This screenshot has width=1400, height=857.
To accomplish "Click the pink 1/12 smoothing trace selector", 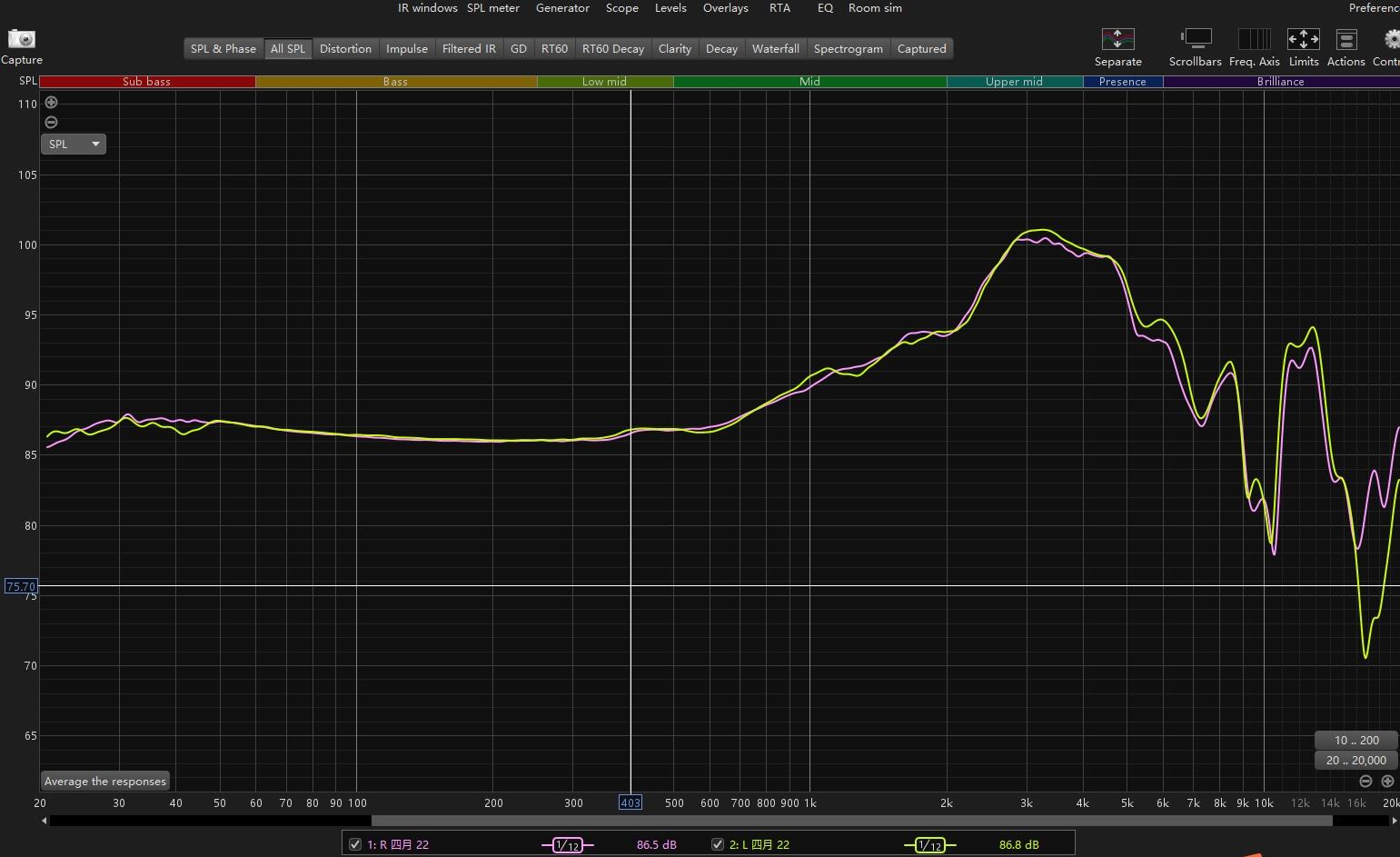I will [567, 845].
